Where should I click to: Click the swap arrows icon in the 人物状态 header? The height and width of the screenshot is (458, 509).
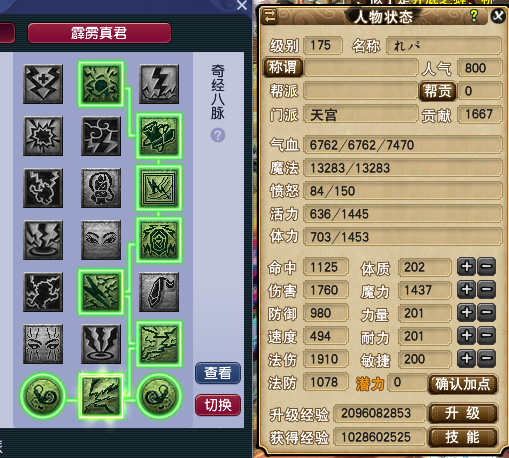[270, 17]
